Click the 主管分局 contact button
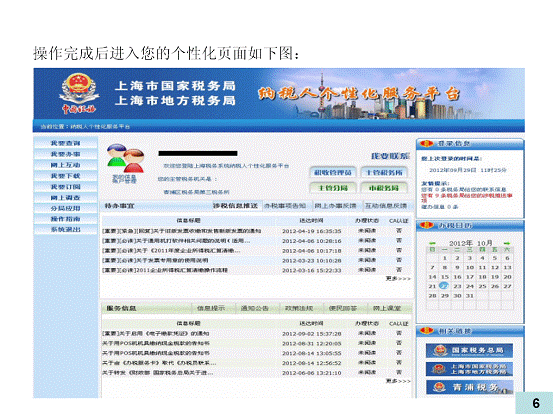553x414 pixels. click(x=333, y=188)
